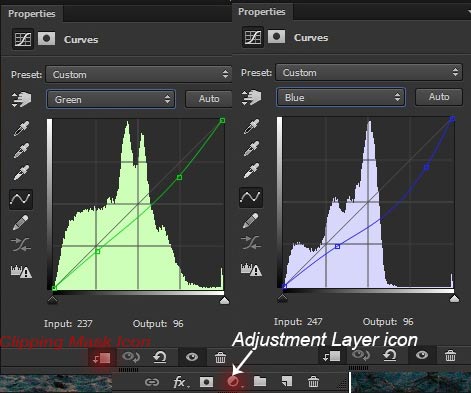This screenshot has width=471, height=393.
Task: Click histogram warning icon in Blue panel
Action: coord(251,269)
